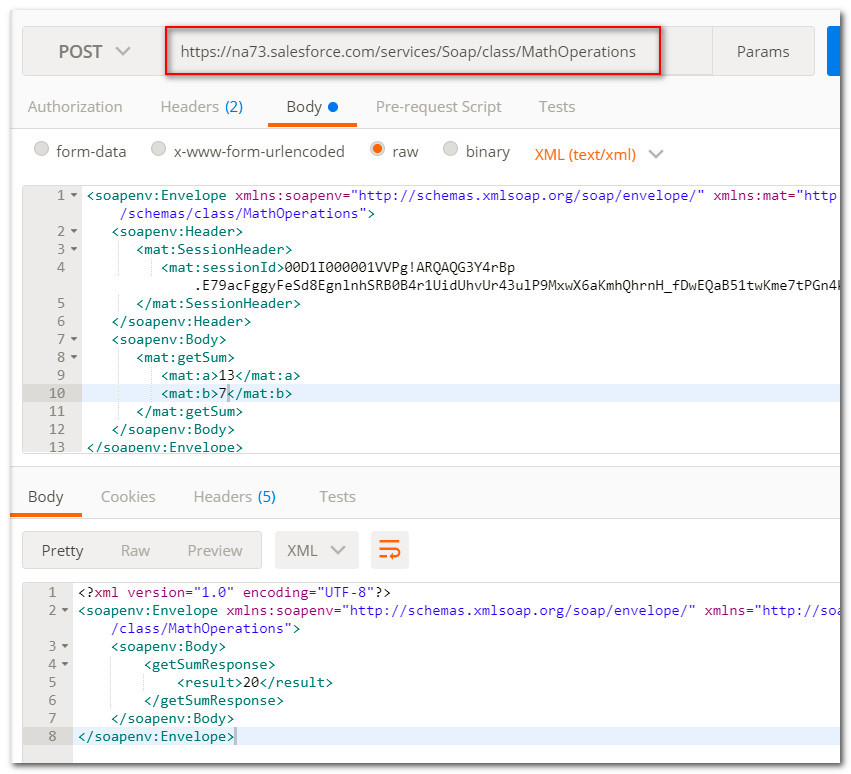Viewport: 851px width, 774px height.
Task: Select the raw body radio button
Action: [377, 149]
